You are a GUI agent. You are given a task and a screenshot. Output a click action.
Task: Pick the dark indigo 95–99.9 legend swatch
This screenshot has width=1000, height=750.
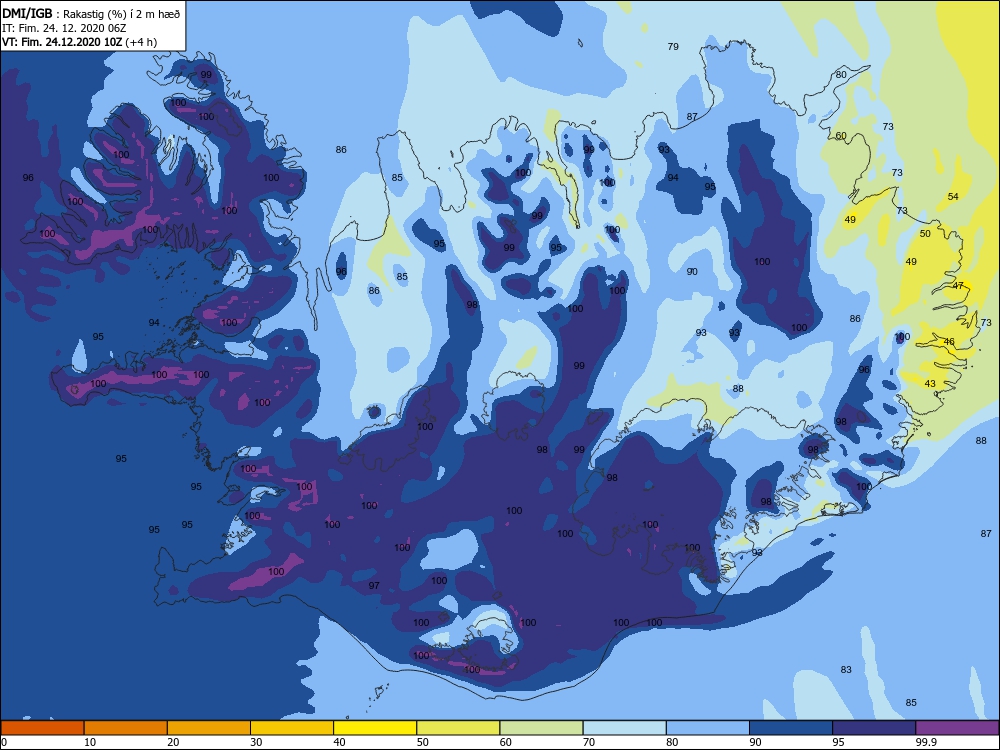(x=874, y=728)
